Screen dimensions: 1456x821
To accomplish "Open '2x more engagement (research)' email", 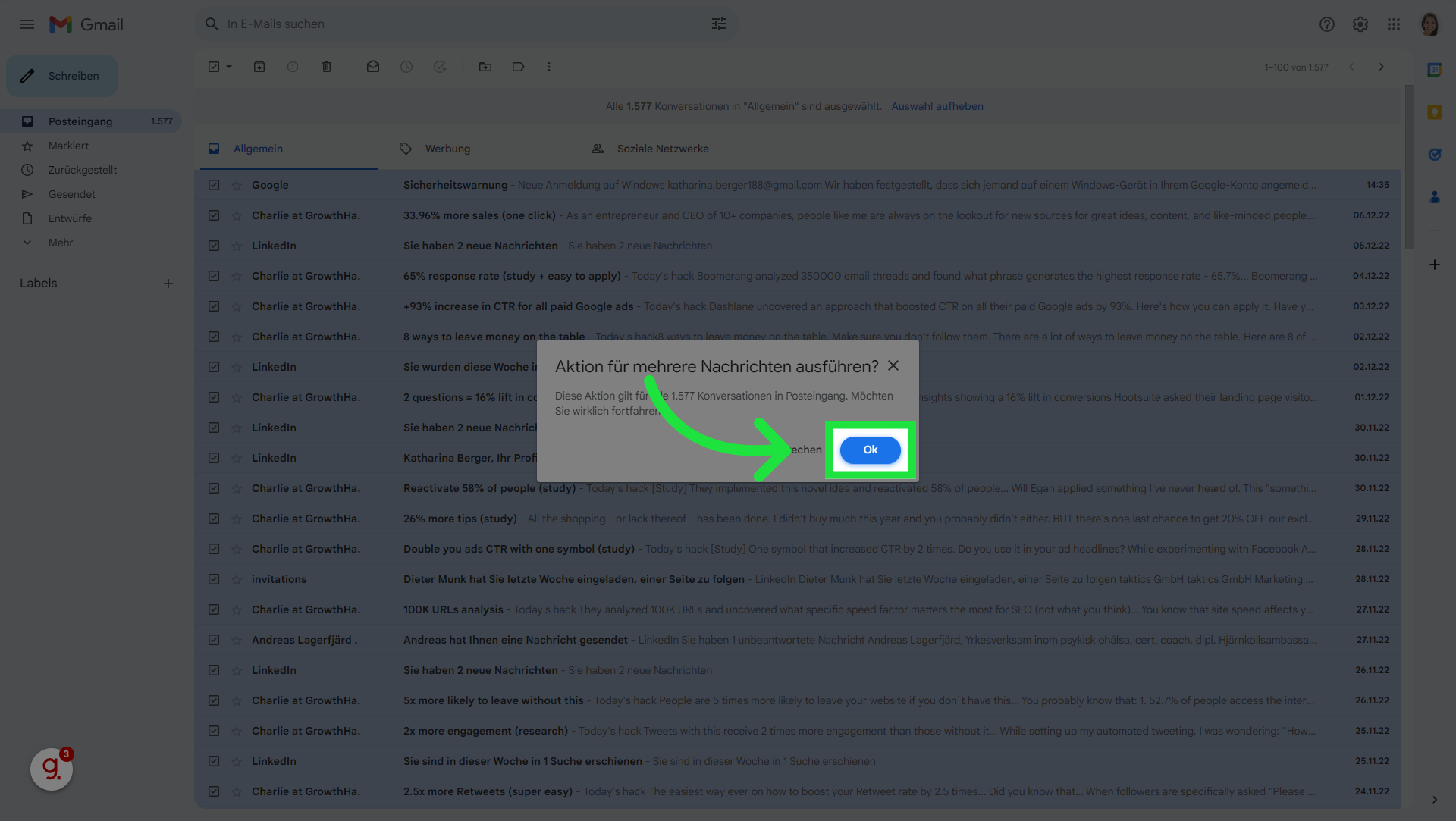I will [x=798, y=731].
